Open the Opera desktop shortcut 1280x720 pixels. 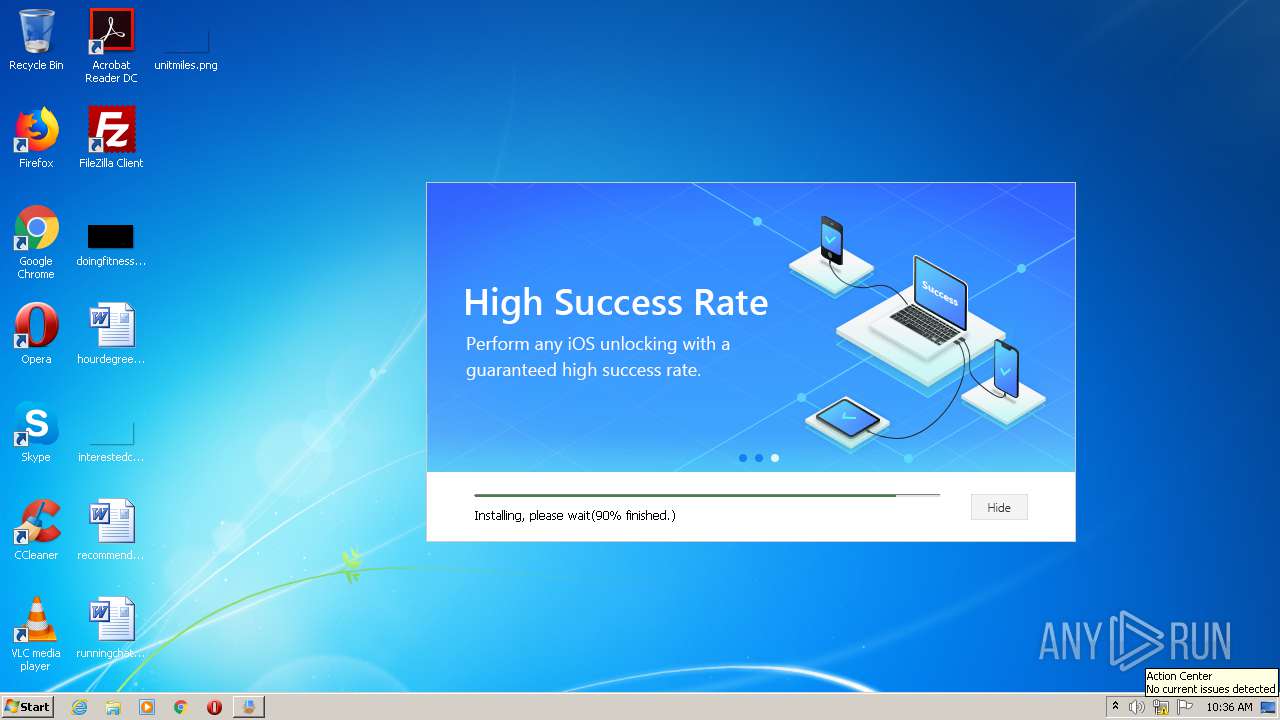[x=36, y=334]
